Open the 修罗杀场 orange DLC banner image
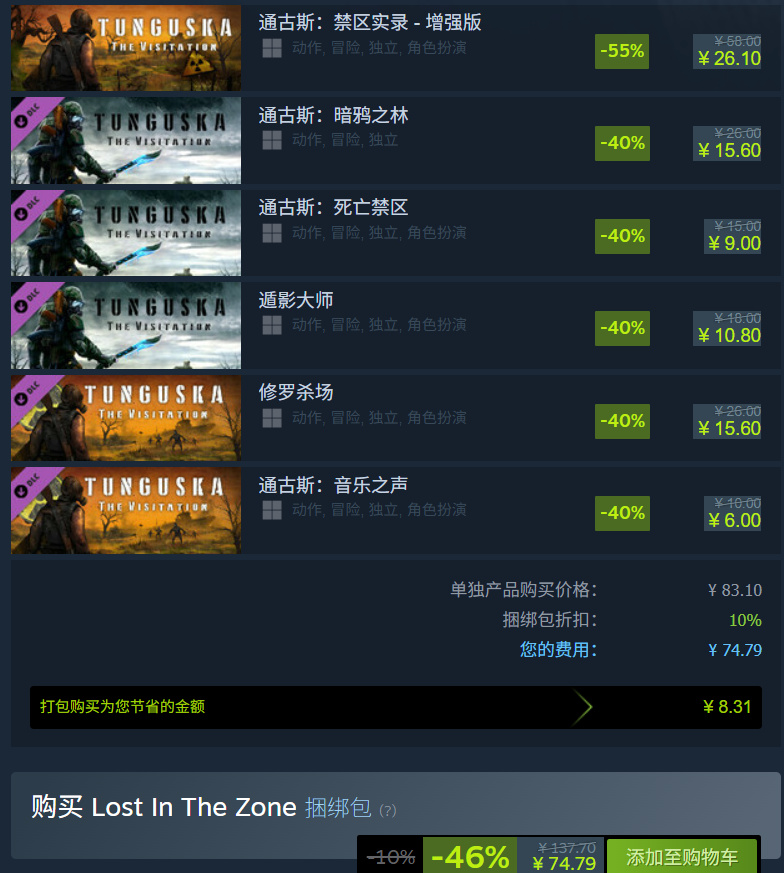Viewport: 784px width, 873px height. (x=126, y=418)
